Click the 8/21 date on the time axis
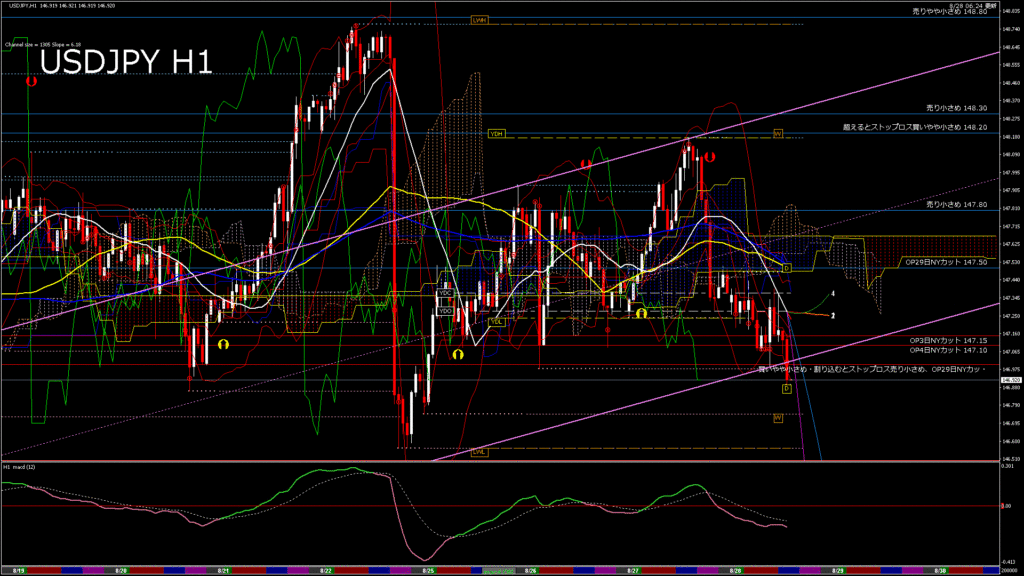 click(223, 571)
